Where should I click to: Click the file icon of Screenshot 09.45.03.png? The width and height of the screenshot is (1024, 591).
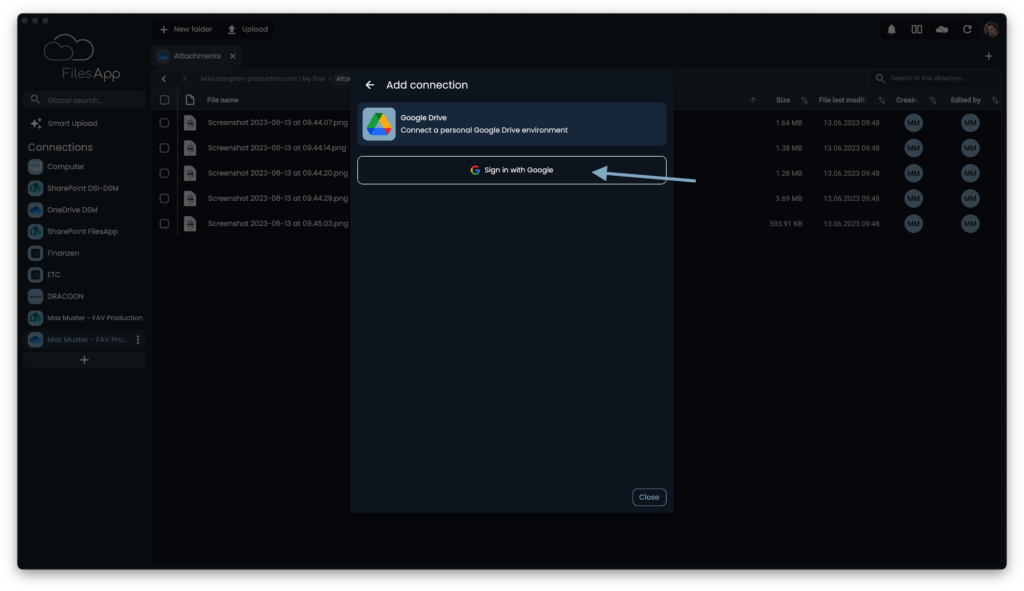point(190,224)
